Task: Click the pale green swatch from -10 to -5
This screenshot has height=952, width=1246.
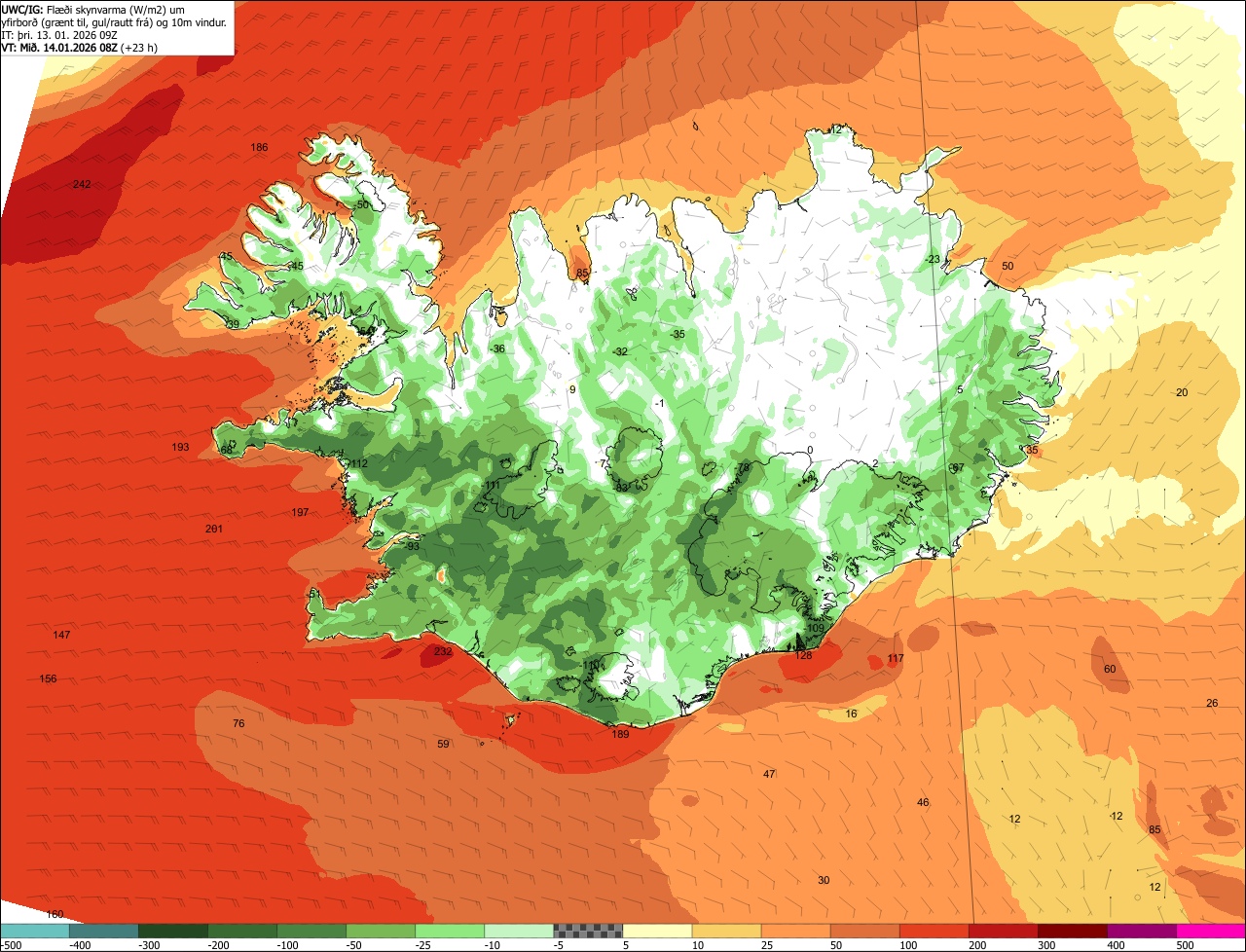Action: (518, 931)
